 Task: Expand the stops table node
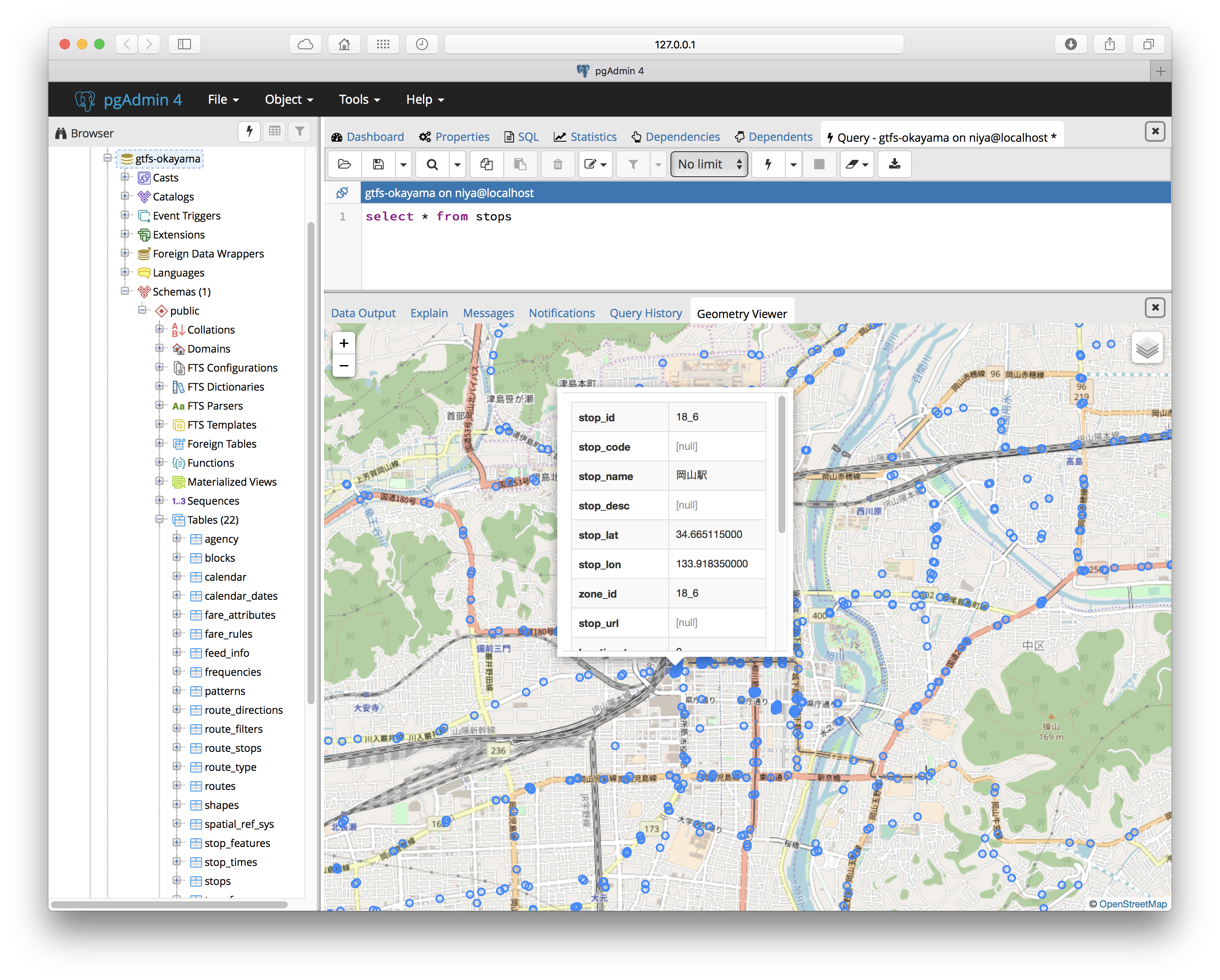(x=177, y=881)
